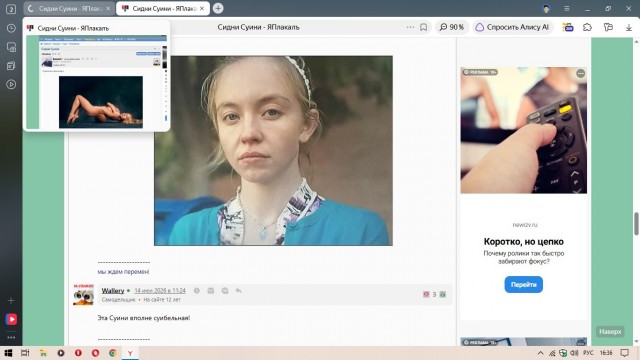
Task: Click the info icon in Wallery's post
Action: 197,291
